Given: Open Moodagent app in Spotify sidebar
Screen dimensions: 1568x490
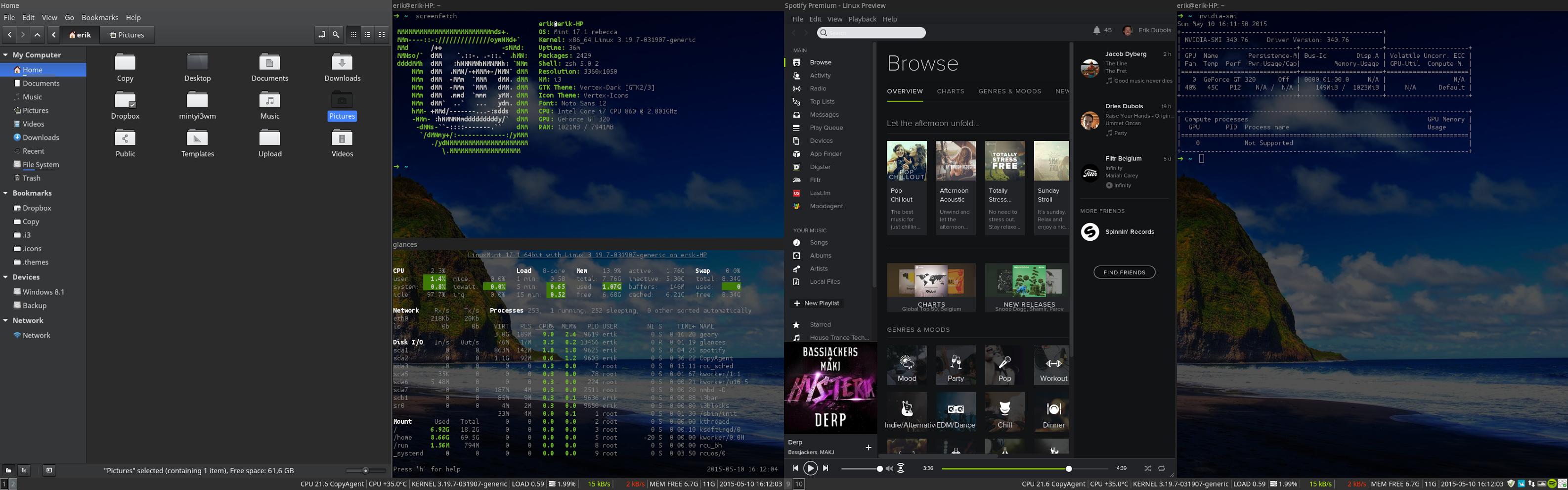Looking at the screenshot, I should pos(826,206).
